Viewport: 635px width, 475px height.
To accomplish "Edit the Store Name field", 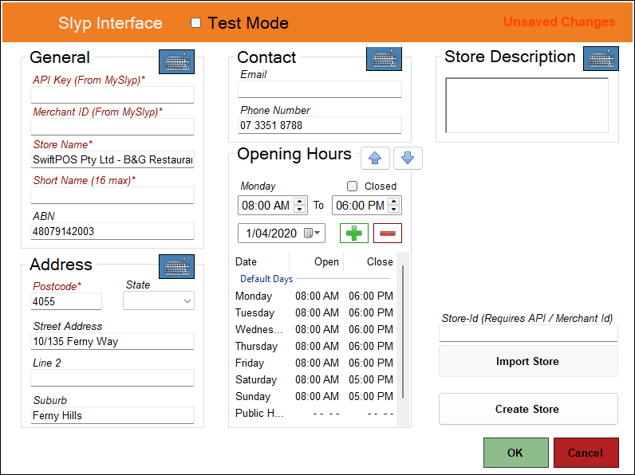I will [x=112, y=160].
